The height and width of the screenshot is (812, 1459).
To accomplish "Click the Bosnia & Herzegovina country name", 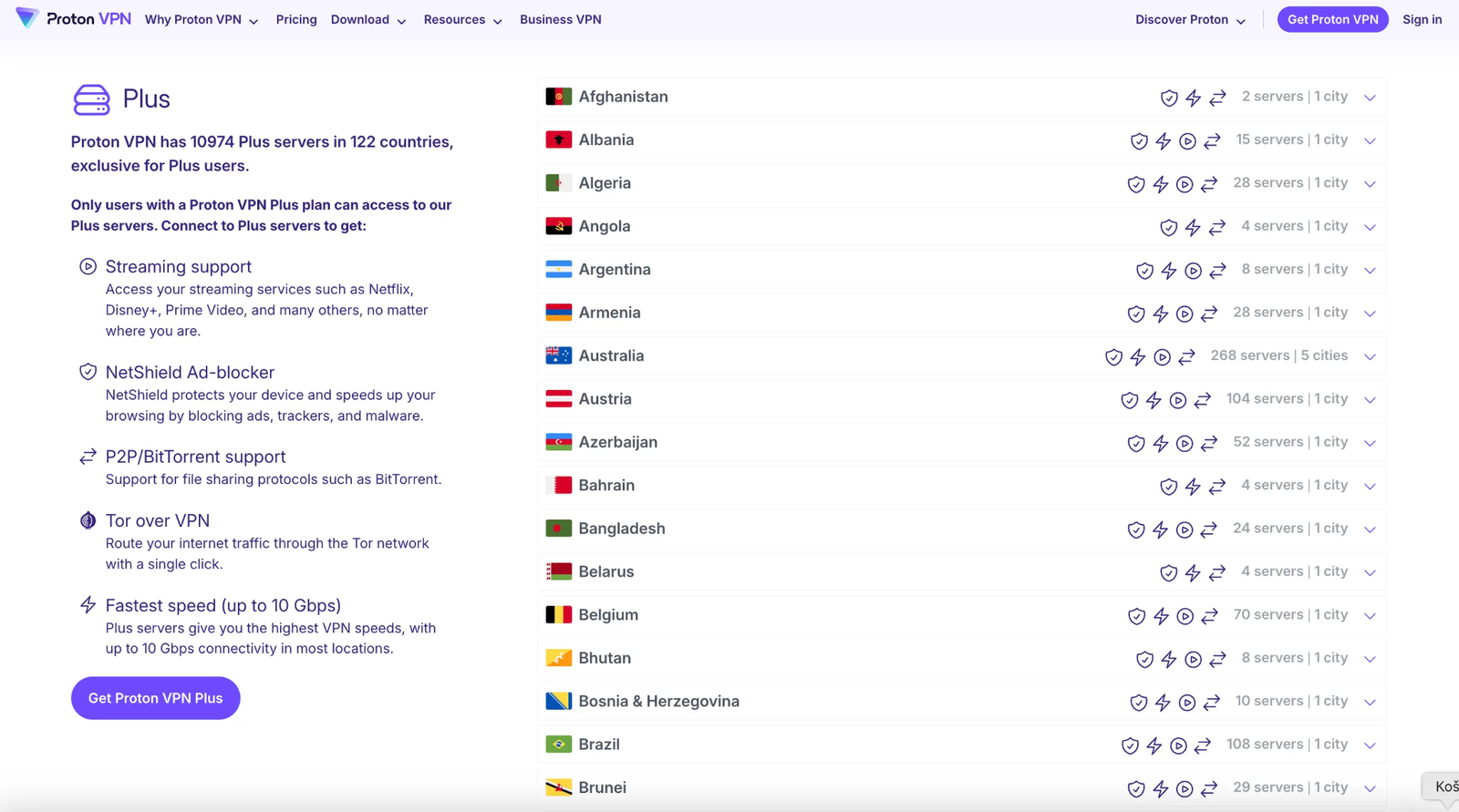I will [x=659, y=701].
